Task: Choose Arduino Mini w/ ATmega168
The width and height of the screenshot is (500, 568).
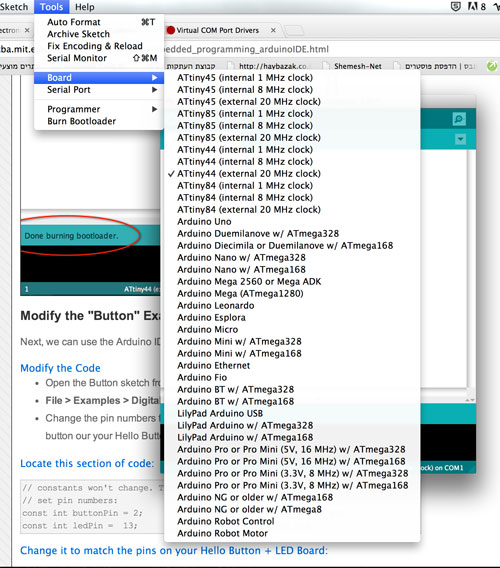Action: point(292,353)
